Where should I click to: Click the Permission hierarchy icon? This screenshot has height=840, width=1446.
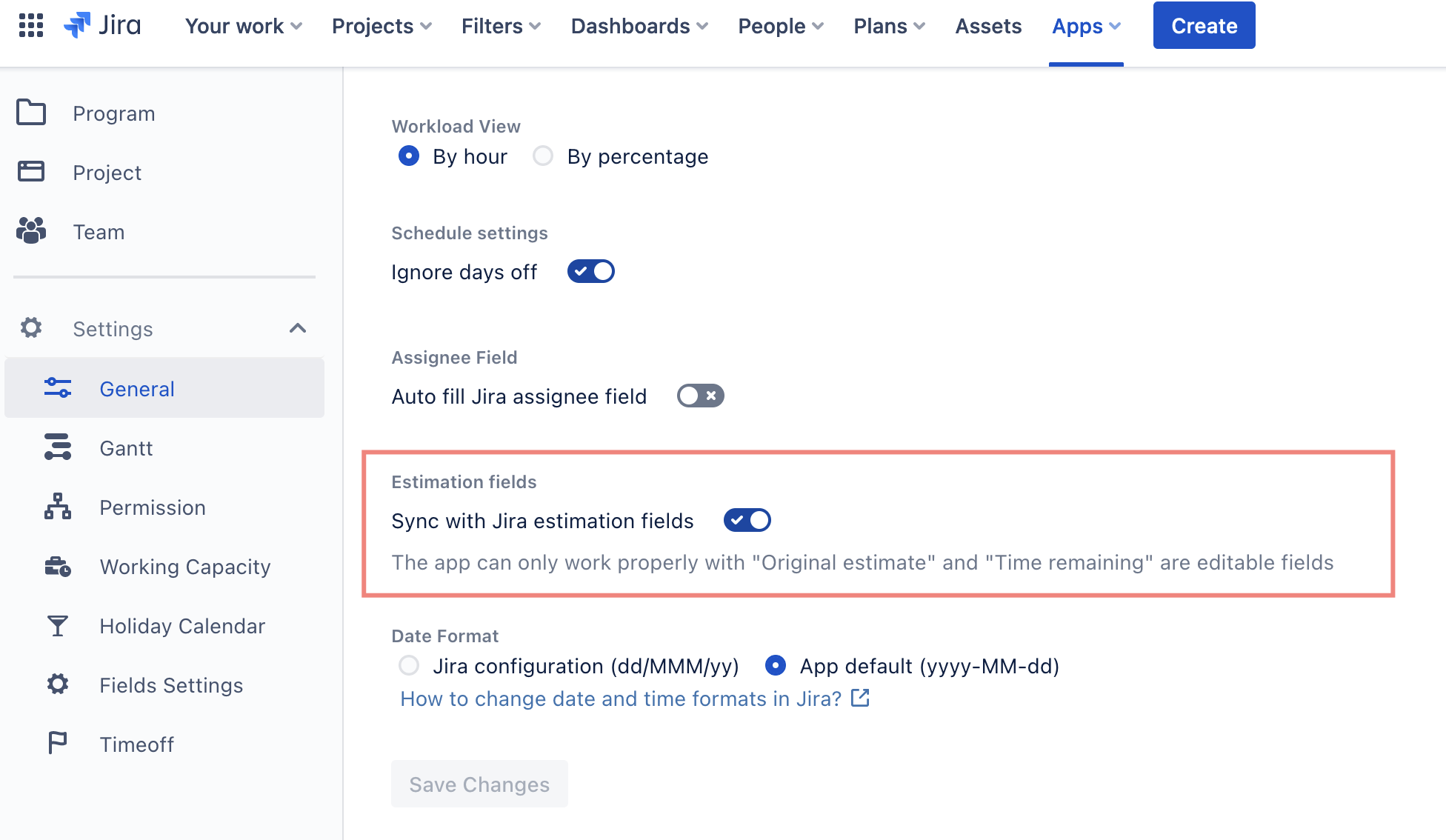[58, 507]
